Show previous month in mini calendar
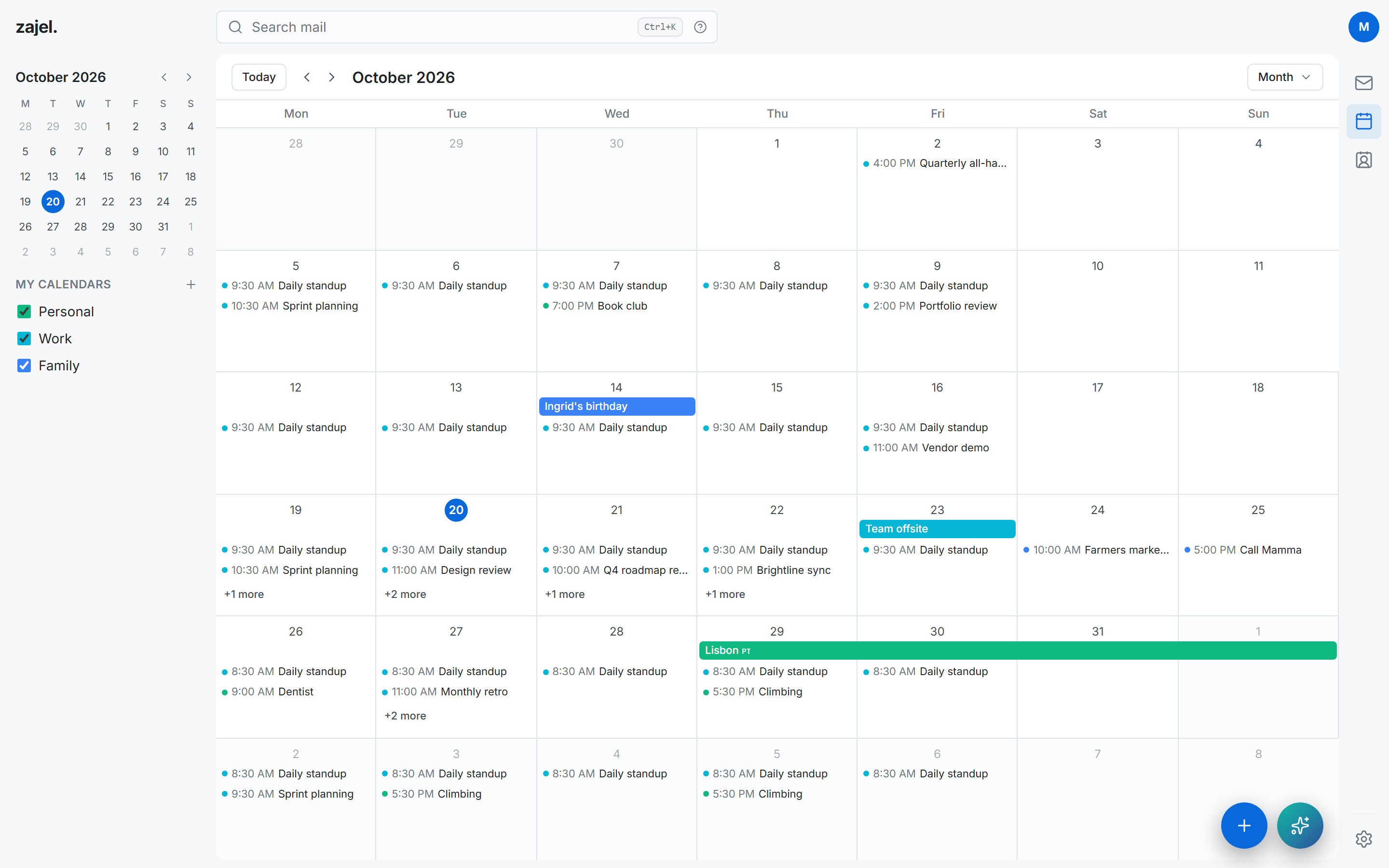 point(164,77)
